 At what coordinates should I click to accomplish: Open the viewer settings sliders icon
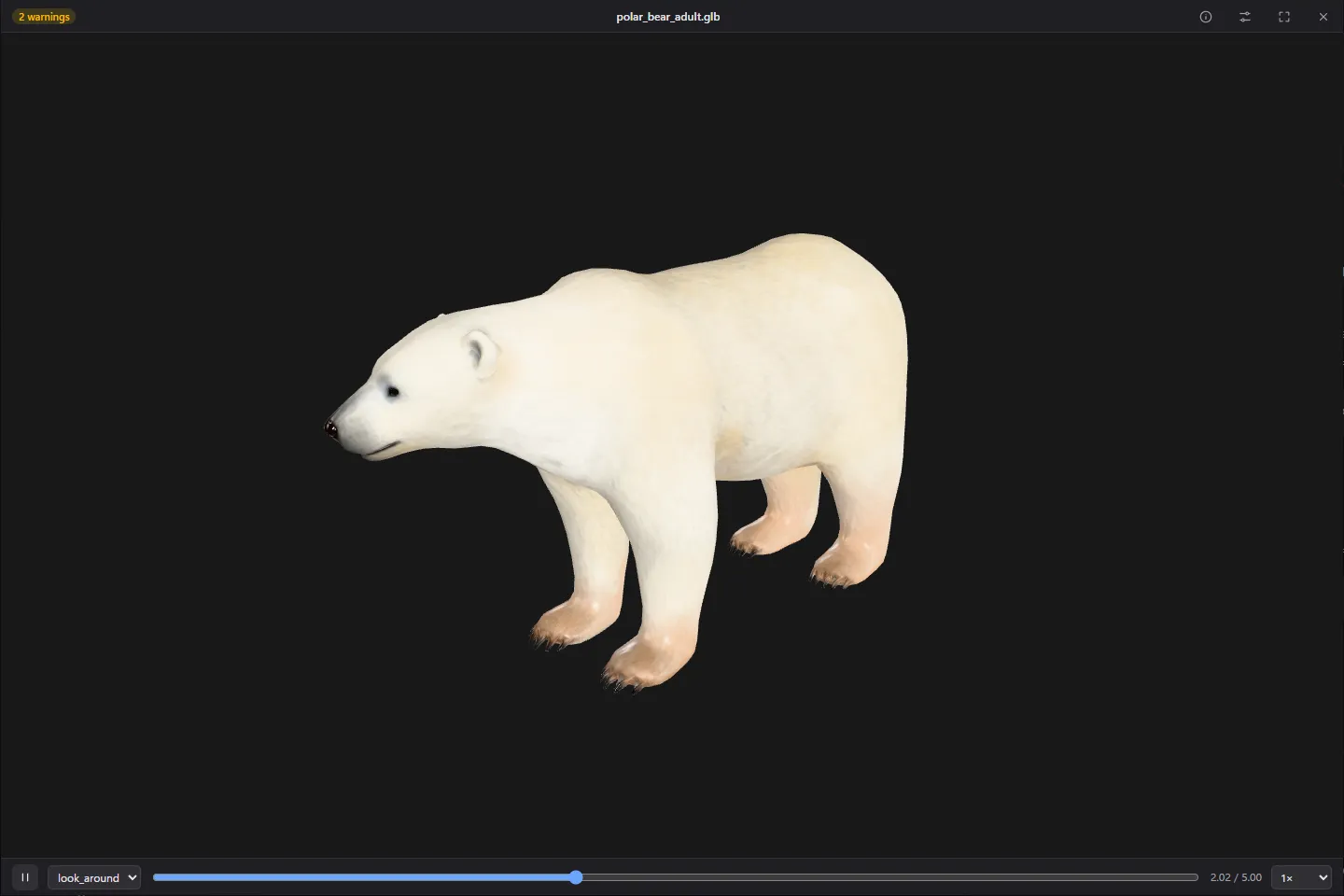(1245, 17)
